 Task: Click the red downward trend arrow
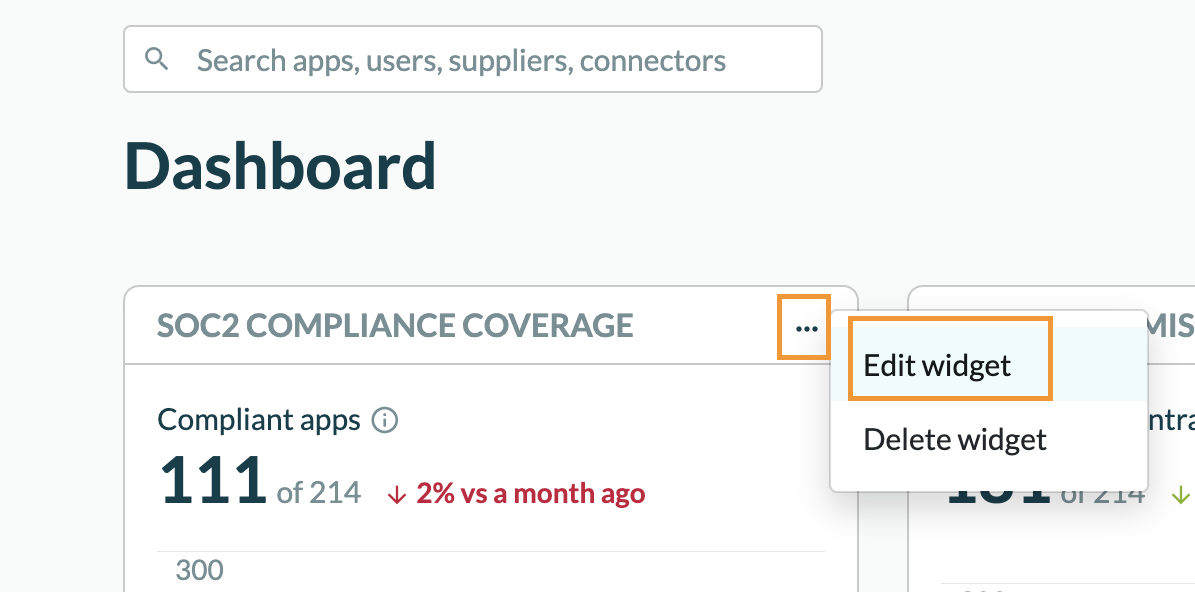click(396, 494)
